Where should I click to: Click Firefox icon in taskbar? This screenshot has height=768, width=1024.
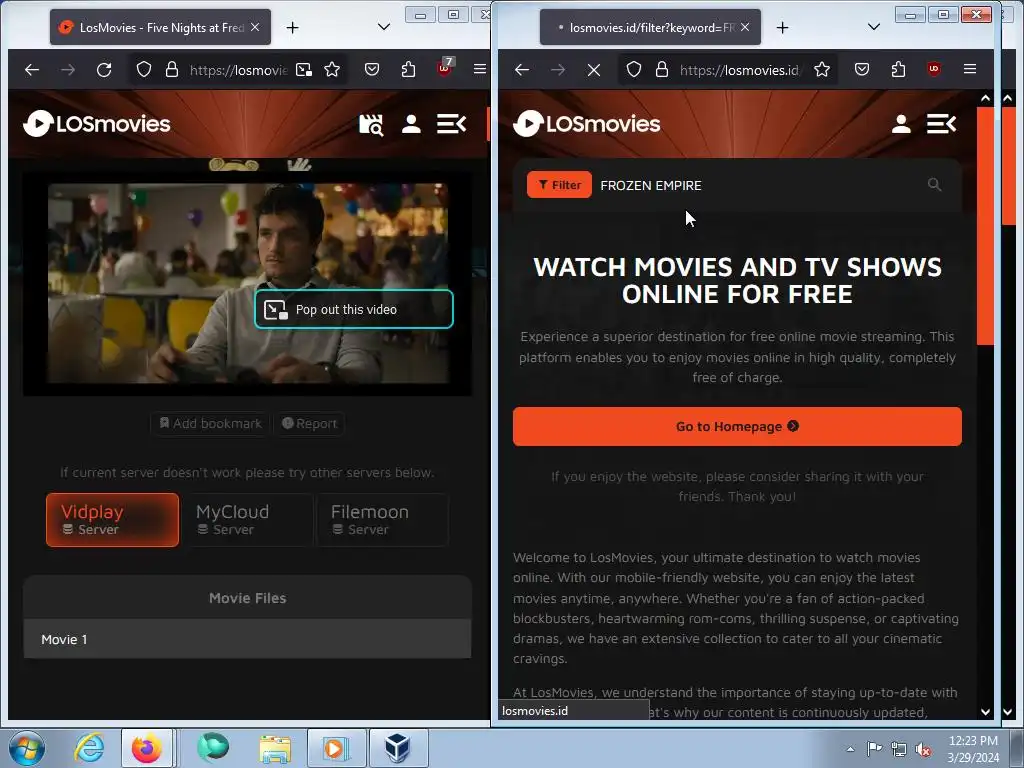[x=147, y=748]
